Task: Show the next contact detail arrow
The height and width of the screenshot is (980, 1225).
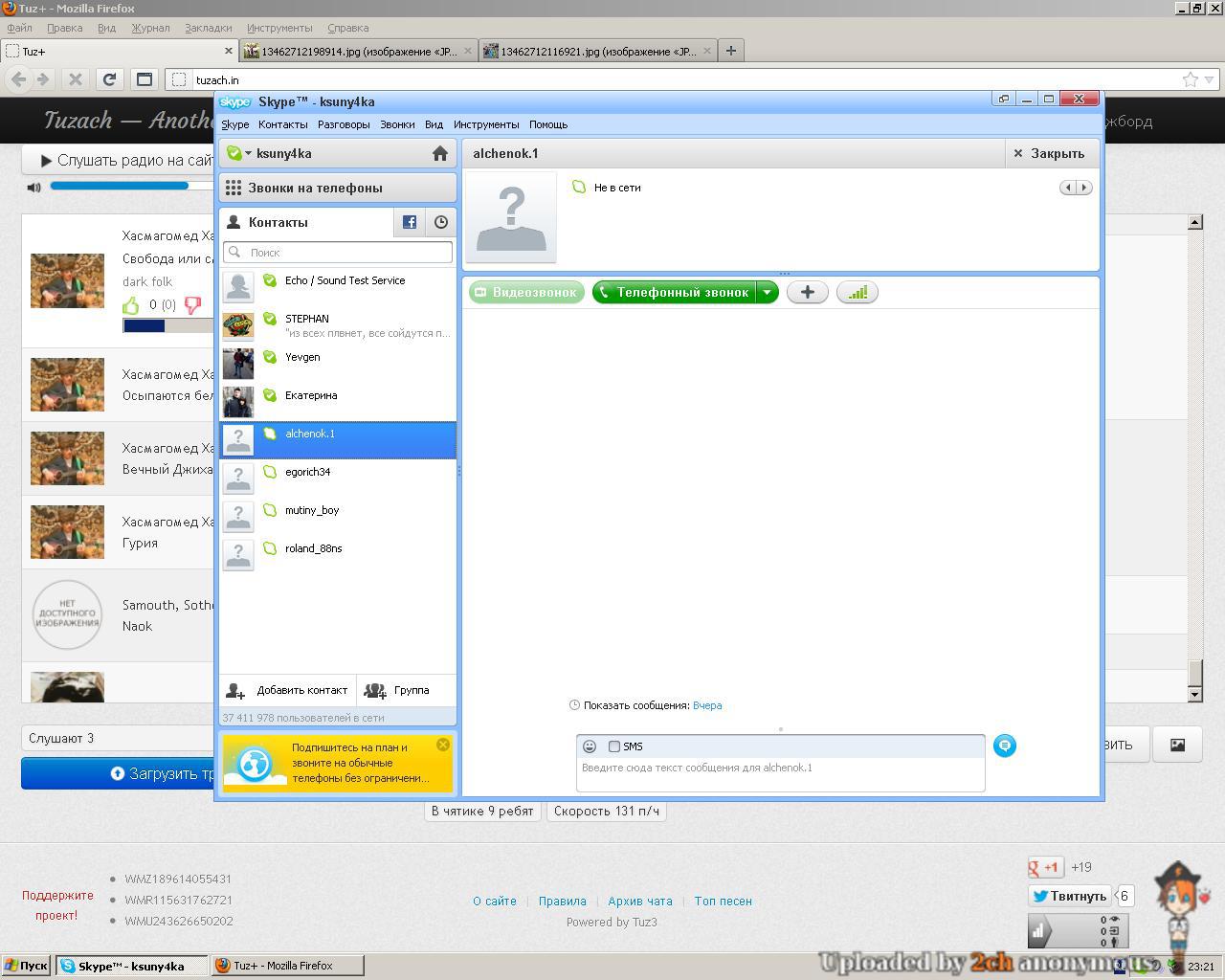Action: (1084, 188)
